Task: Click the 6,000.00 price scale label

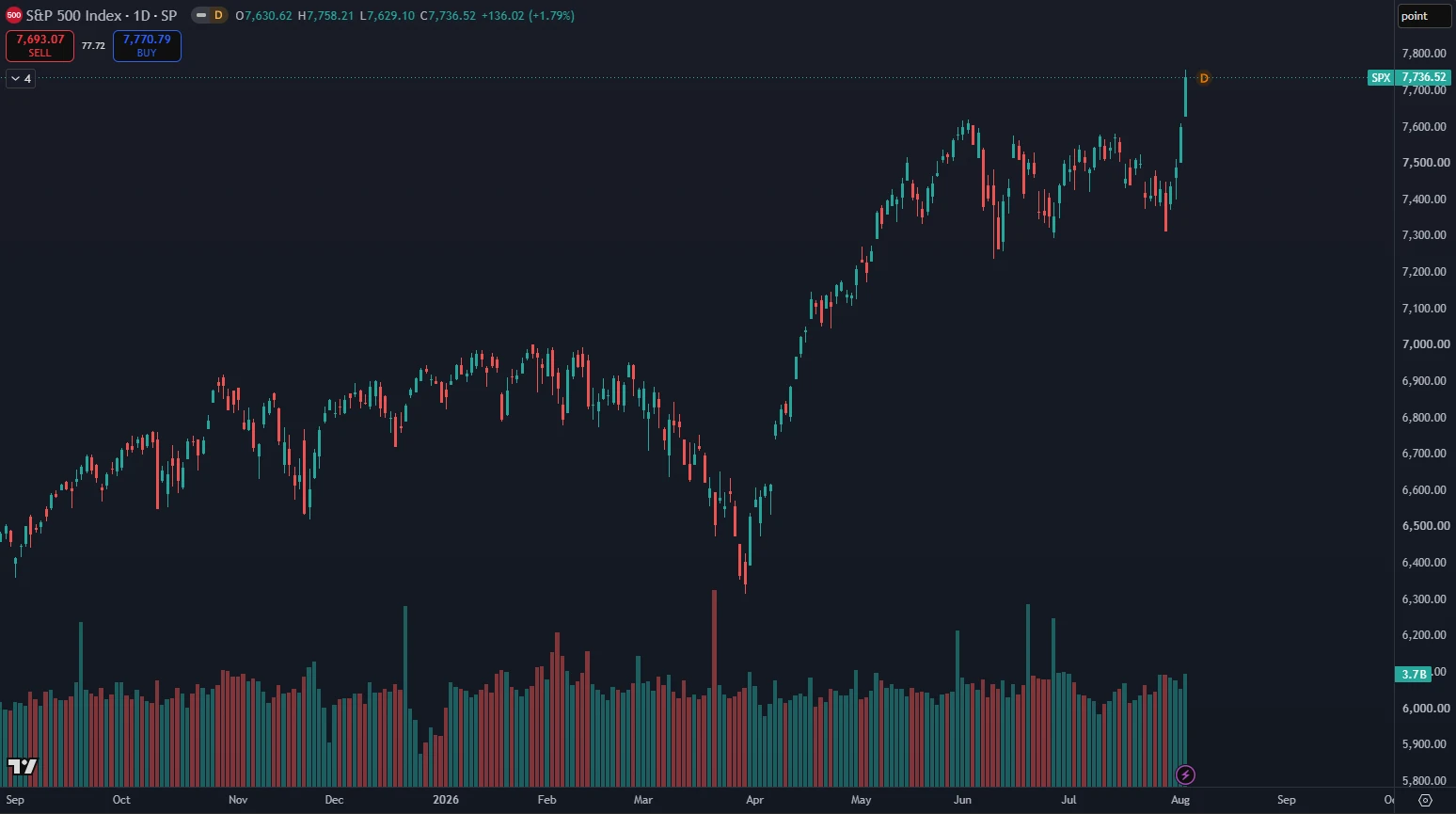Action: tap(1424, 709)
